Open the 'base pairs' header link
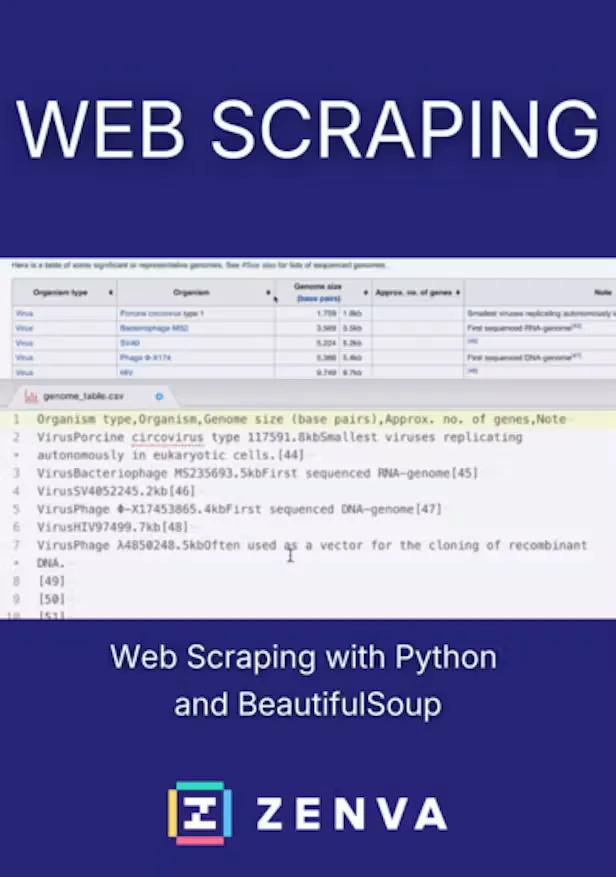This screenshot has height=877, width=616. [319, 299]
